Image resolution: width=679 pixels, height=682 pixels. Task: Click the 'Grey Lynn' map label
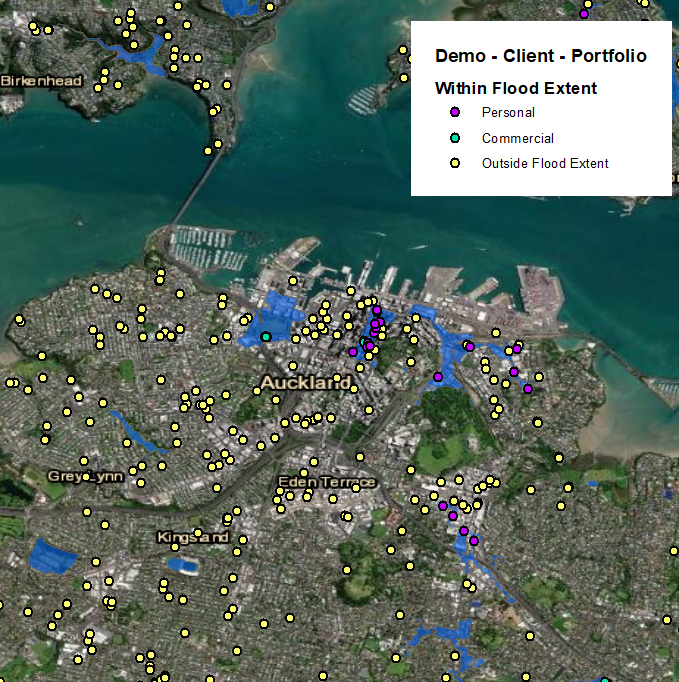tap(85, 476)
